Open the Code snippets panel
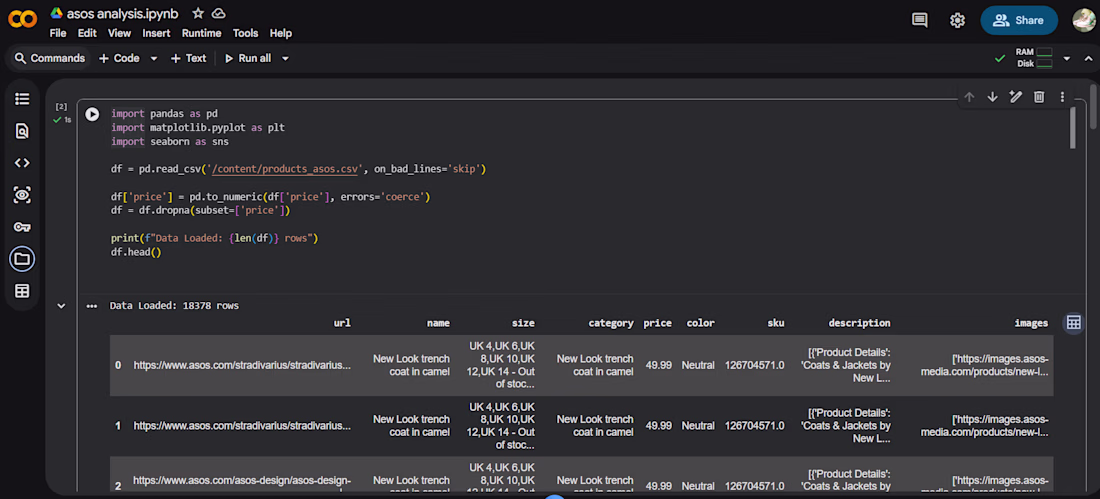1100x499 pixels. [x=22, y=163]
